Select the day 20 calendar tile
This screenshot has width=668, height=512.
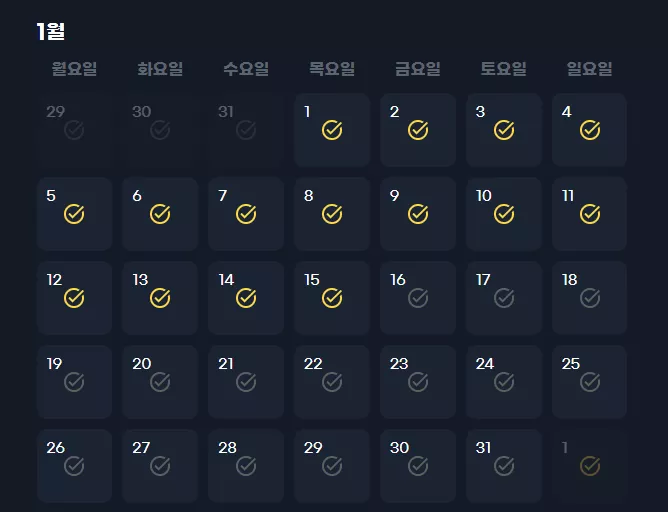point(160,382)
